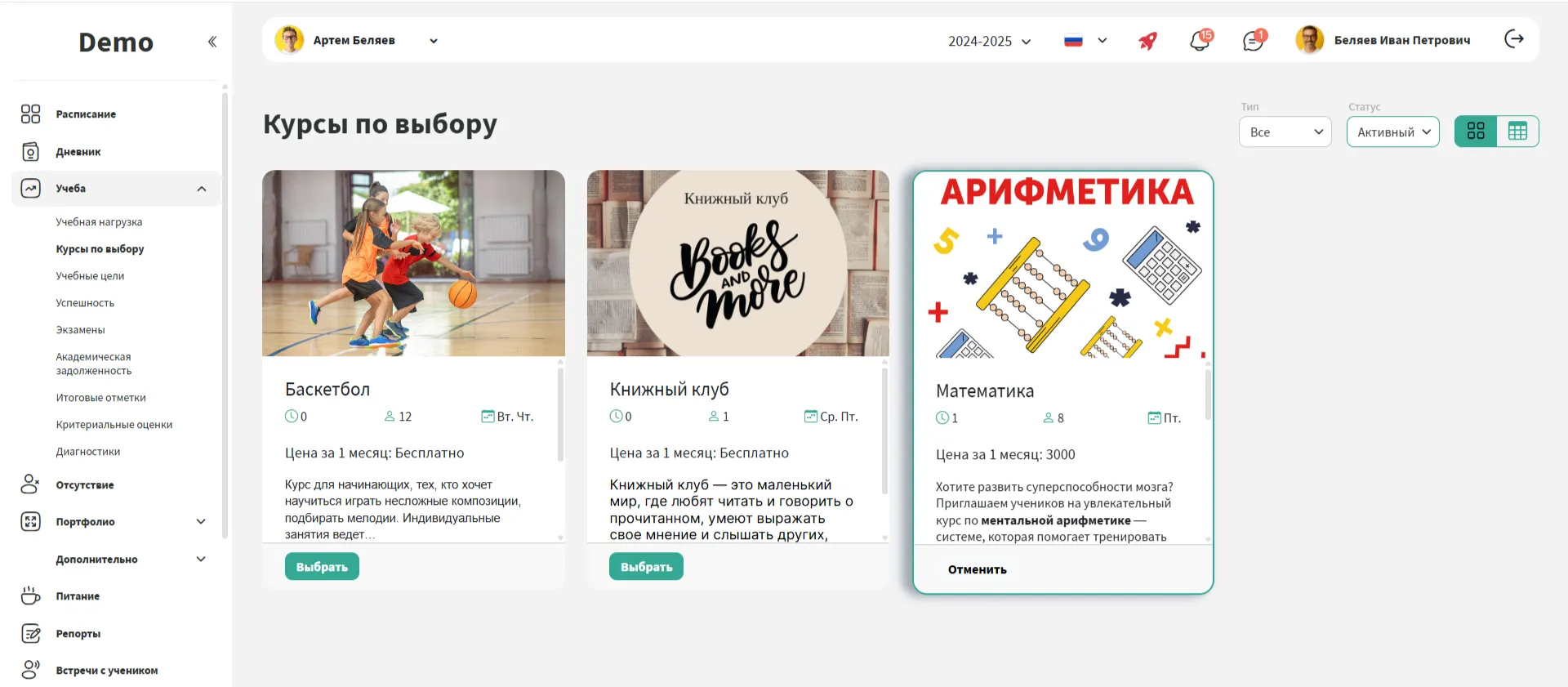1568x687 pixels.
Task: Switch to table view
Action: 1517,132
